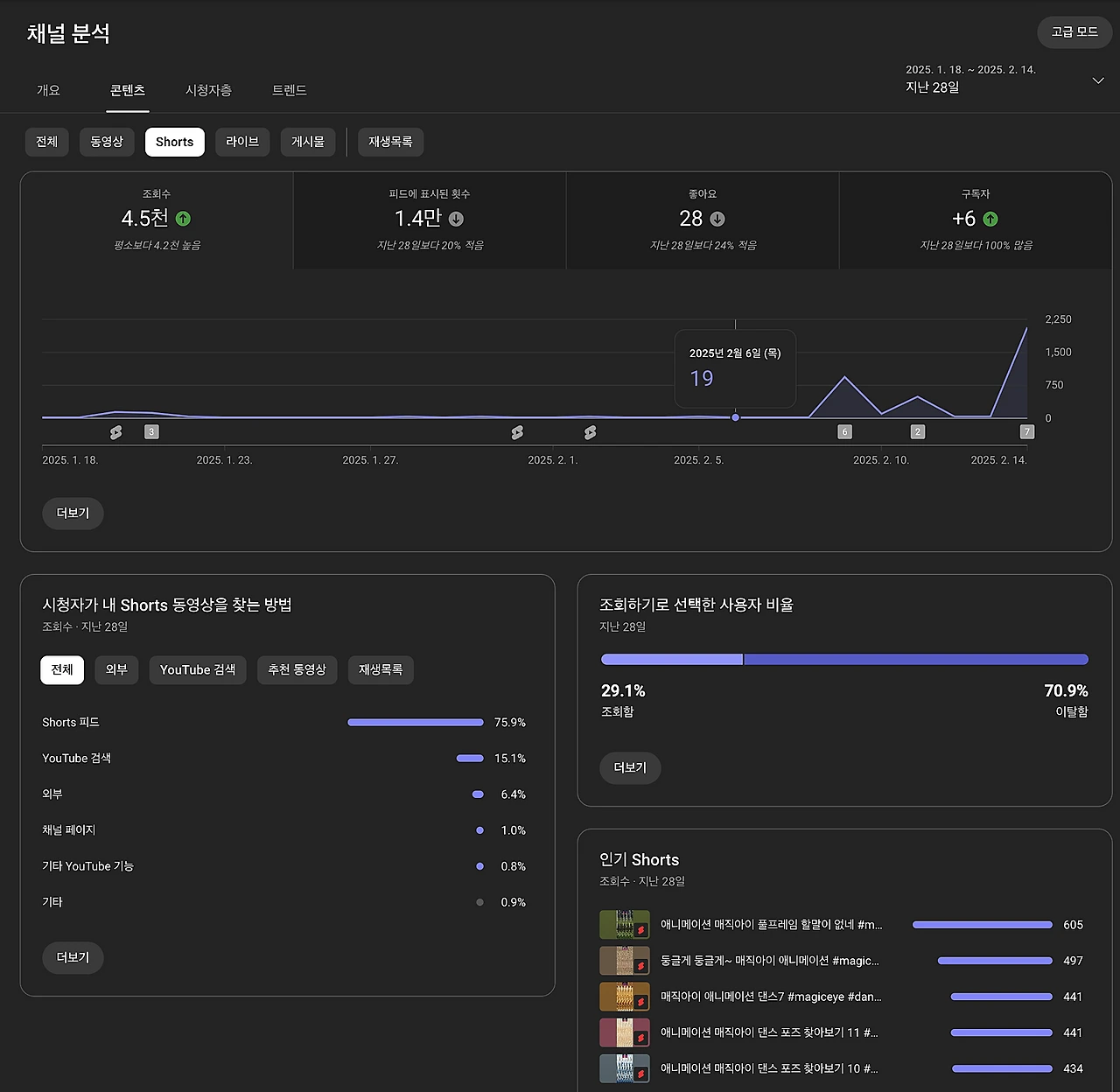
Task: Click 더보기 below the views chart
Action: (x=73, y=514)
